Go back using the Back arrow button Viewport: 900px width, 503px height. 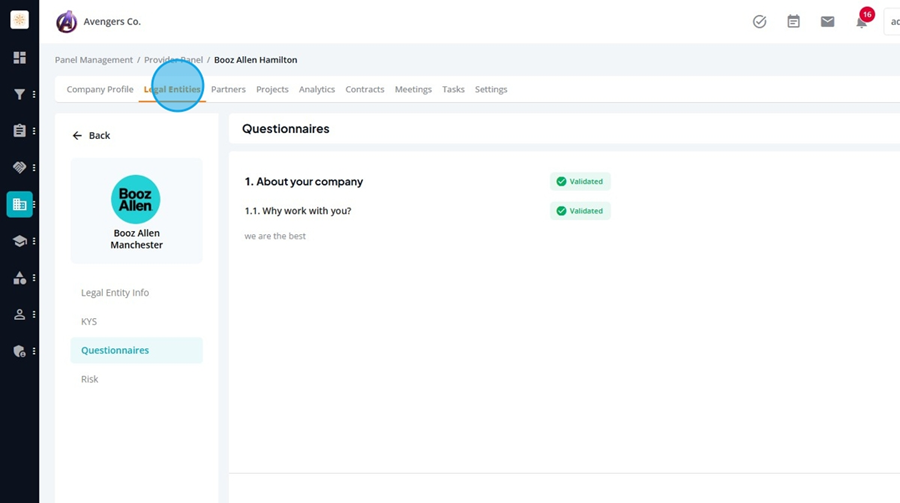coord(91,136)
